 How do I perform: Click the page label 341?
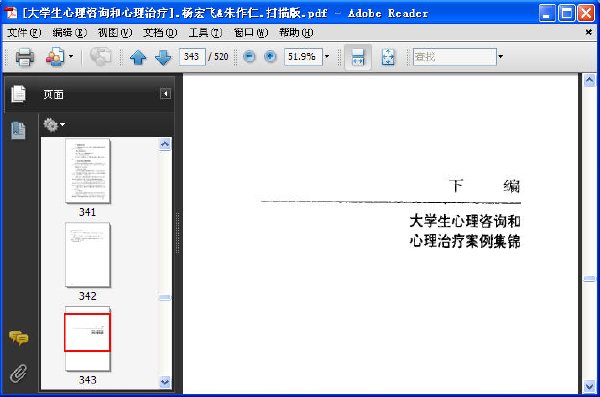(88, 212)
